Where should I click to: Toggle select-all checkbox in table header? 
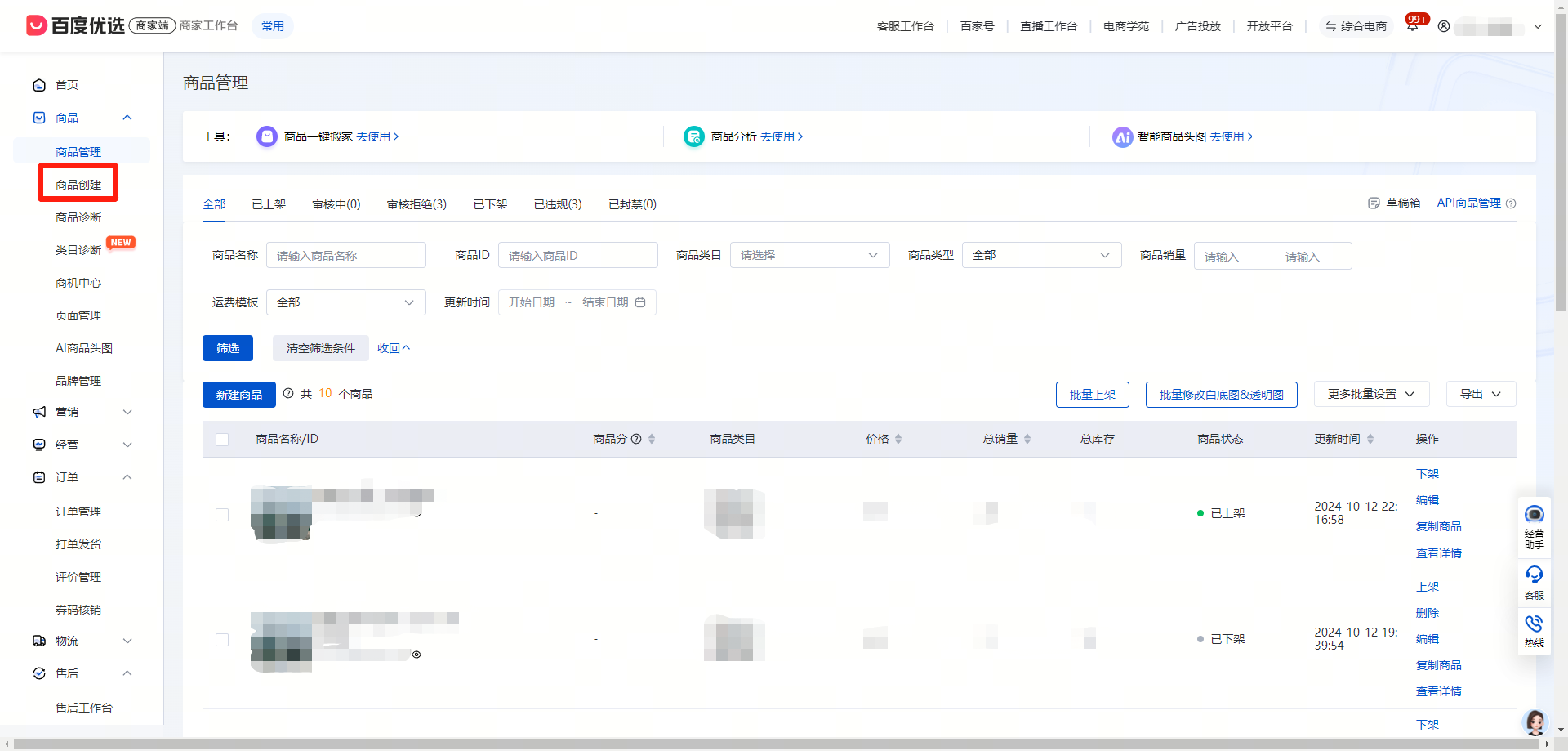(x=222, y=440)
